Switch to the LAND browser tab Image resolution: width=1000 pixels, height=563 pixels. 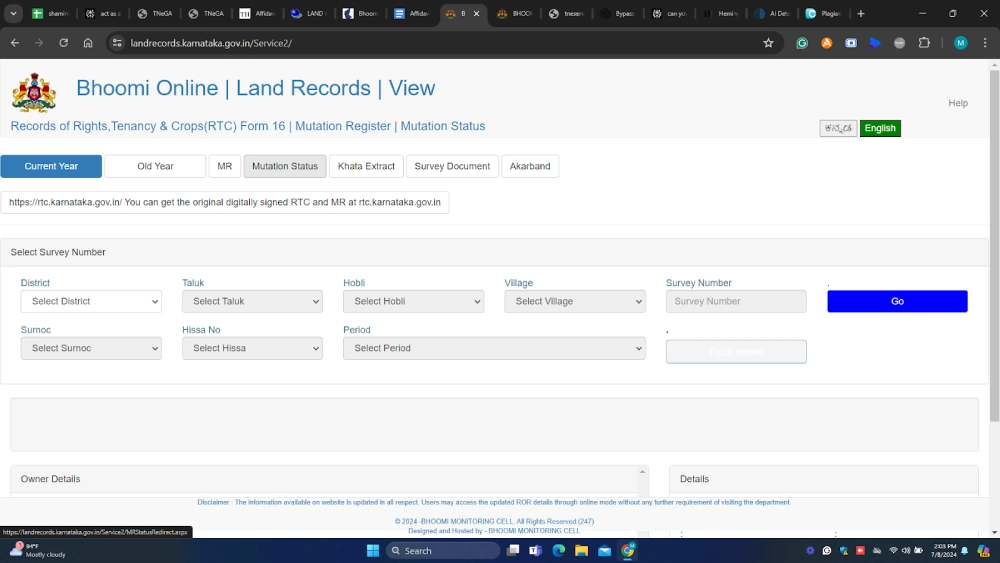click(310, 13)
